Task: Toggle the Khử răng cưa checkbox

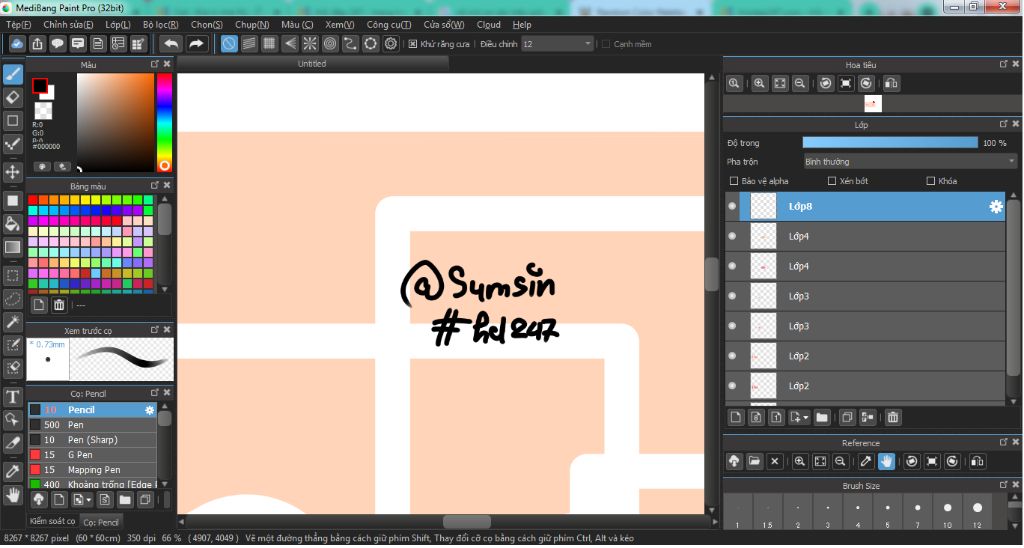Action: click(x=413, y=44)
